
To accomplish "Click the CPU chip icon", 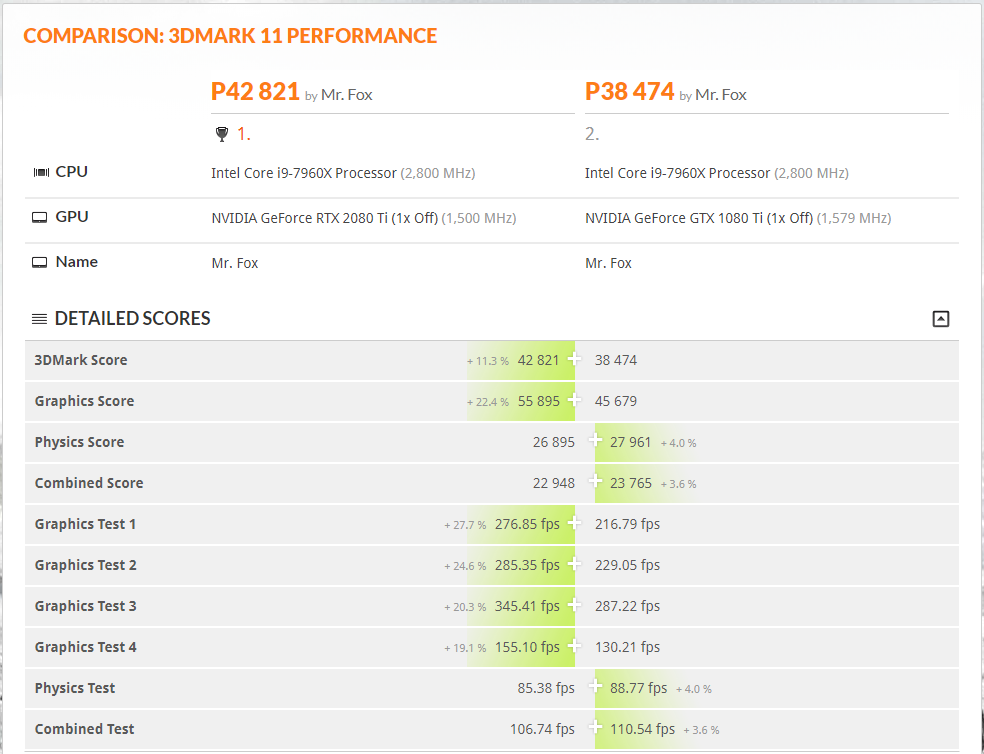I will [x=41, y=172].
